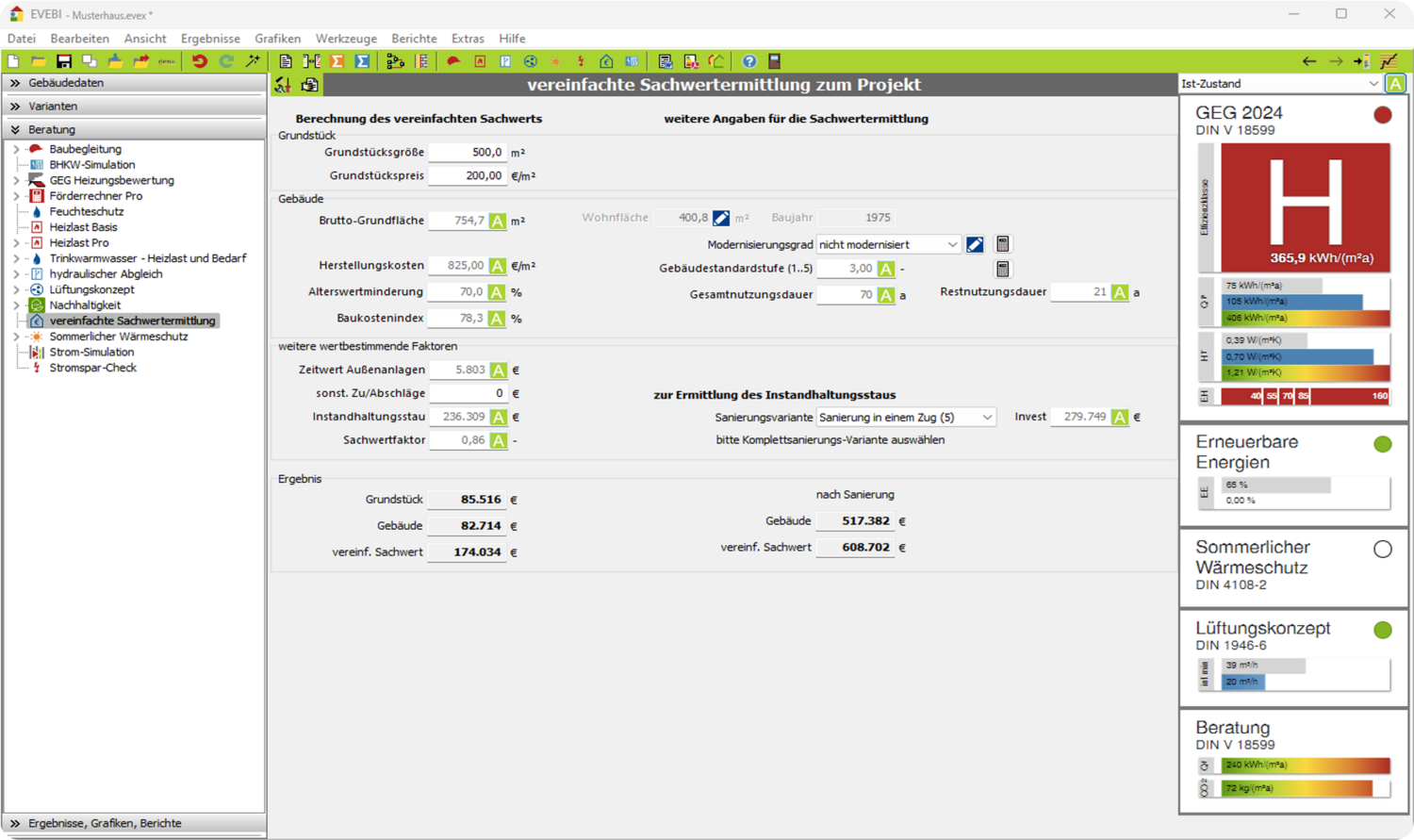The height and width of the screenshot is (840, 1414).
Task: Open a project with the folder icon
Action: click(38, 61)
